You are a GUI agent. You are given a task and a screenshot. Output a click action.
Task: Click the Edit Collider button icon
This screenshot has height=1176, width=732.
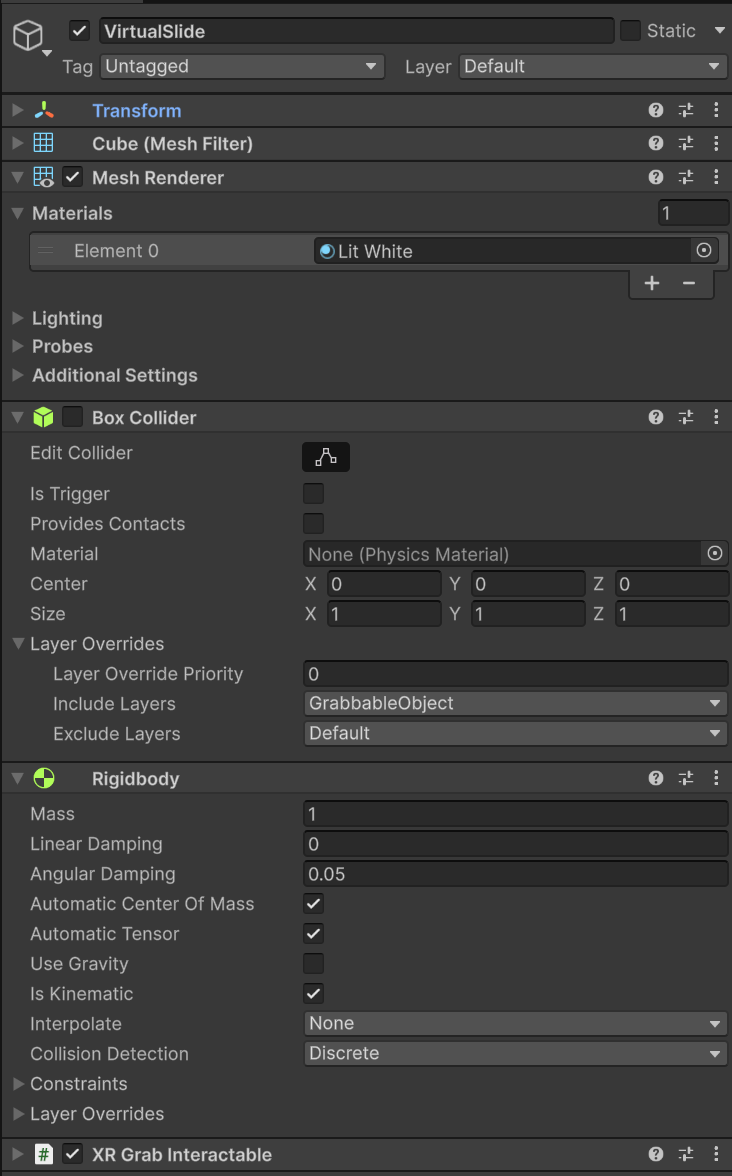[326, 457]
